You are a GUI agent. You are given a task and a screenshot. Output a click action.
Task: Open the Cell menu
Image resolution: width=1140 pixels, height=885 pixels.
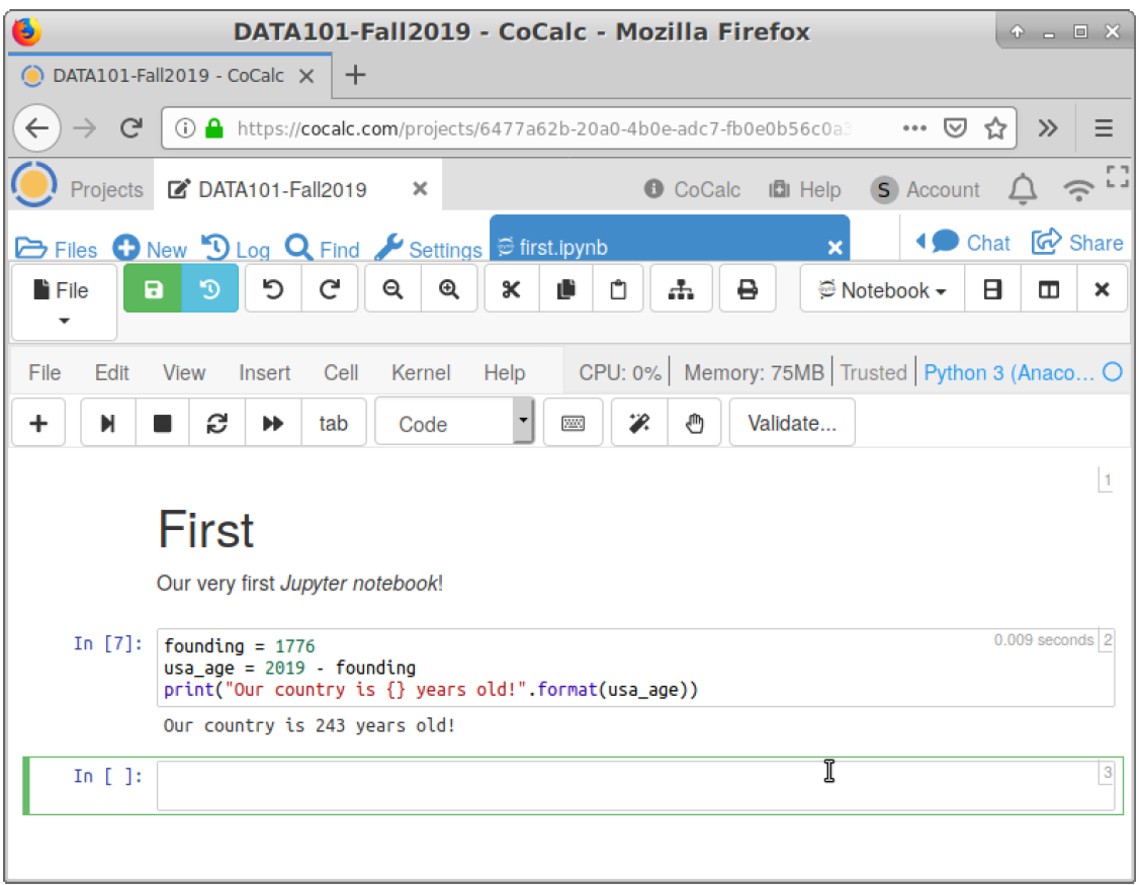[341, 372]
